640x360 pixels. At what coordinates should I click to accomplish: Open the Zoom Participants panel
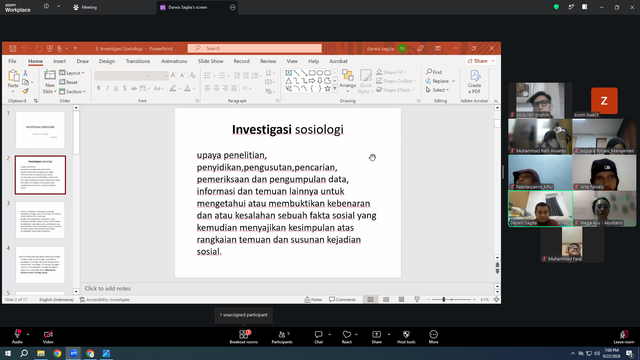point(282,337)
